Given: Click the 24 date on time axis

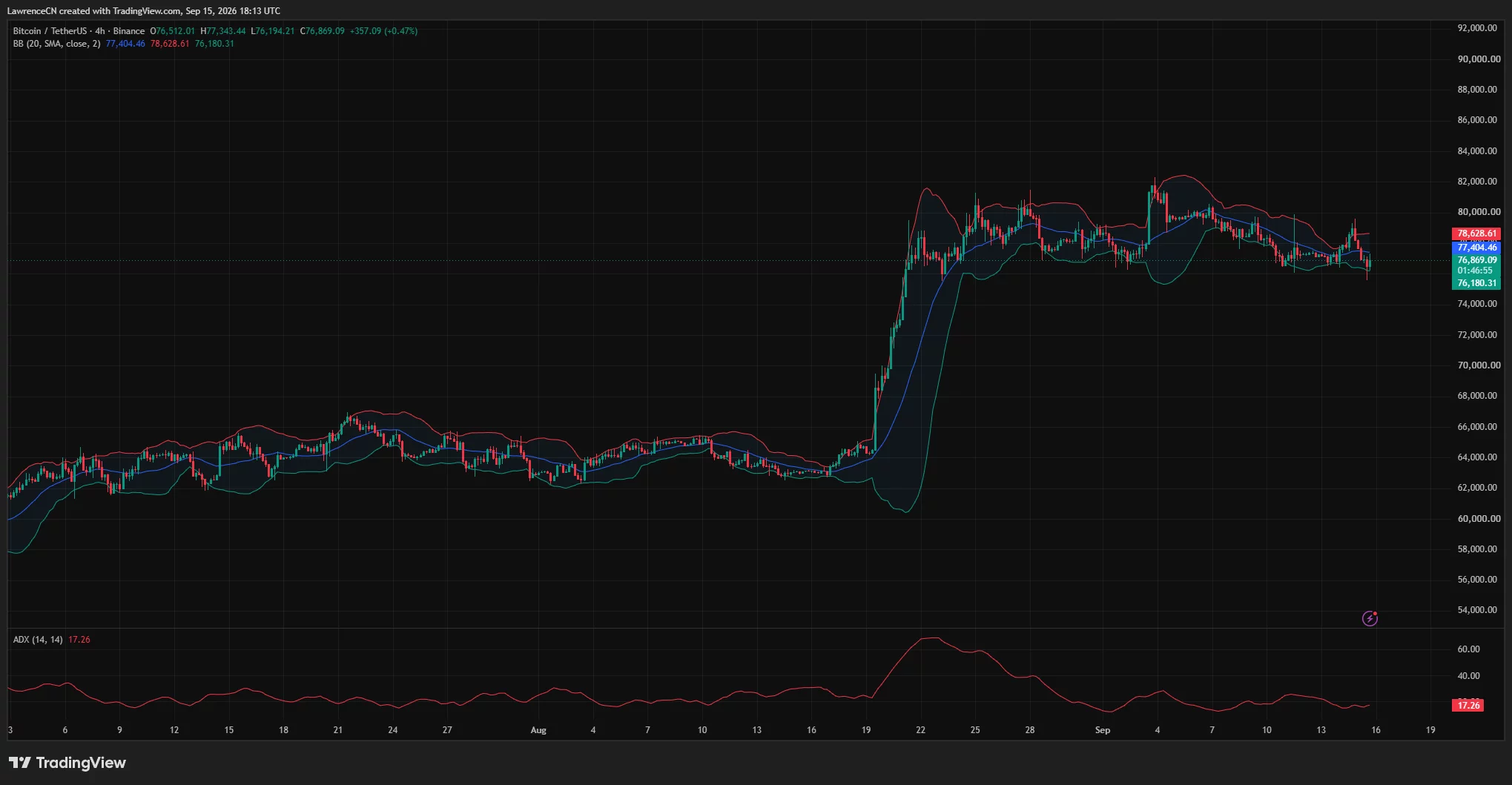Looking at the screenshot, I should coord(393,730).
